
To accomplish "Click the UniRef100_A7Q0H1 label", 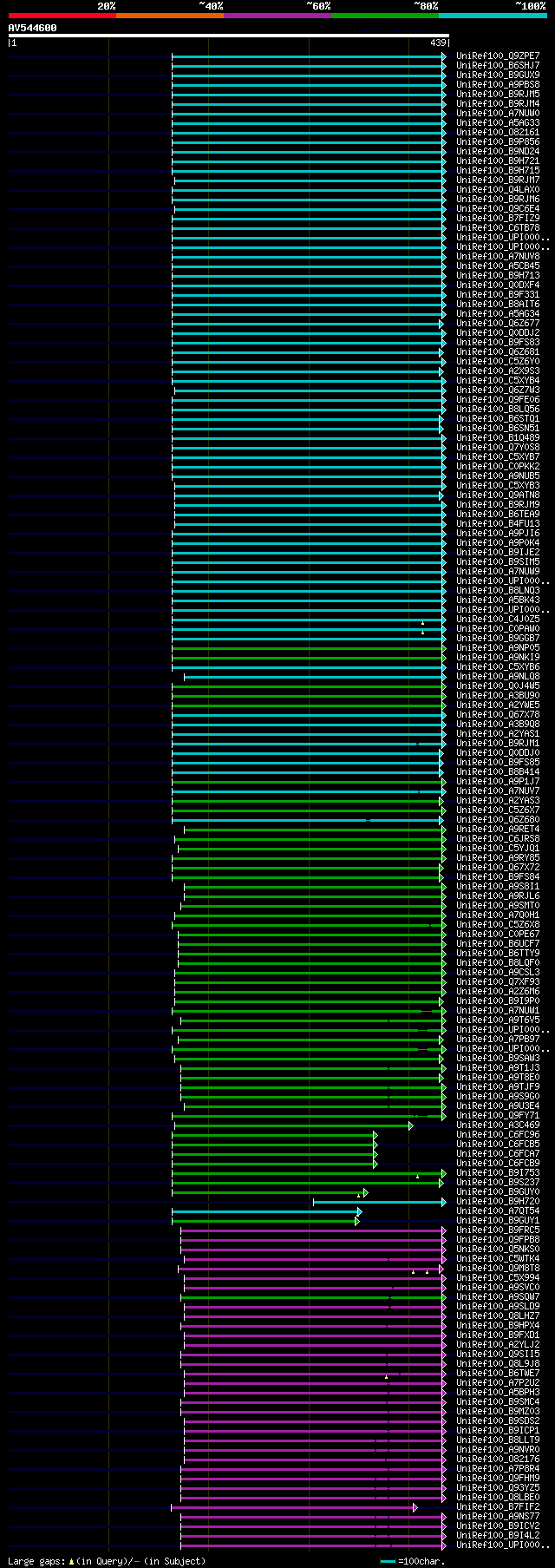I will coord(498,915).
